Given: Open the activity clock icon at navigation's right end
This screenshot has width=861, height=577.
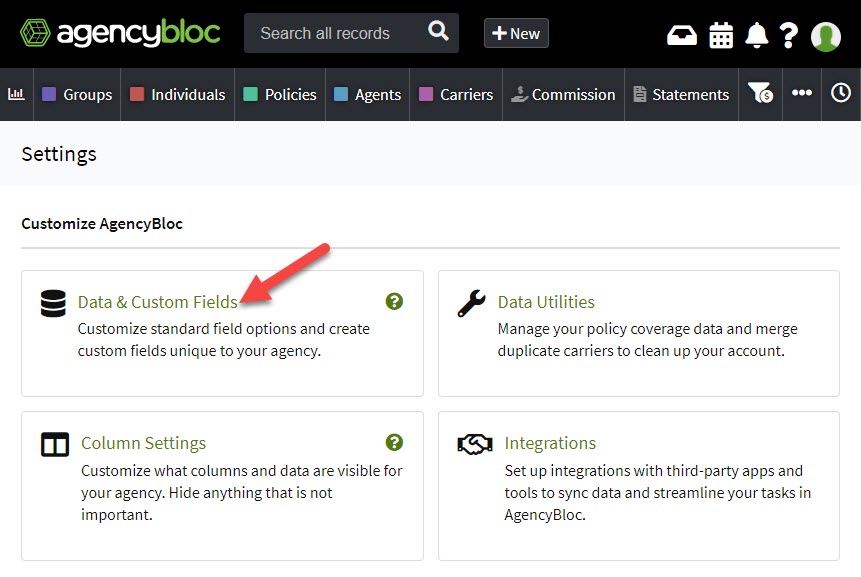Looking at the screenshot, I should coord(841,94).
